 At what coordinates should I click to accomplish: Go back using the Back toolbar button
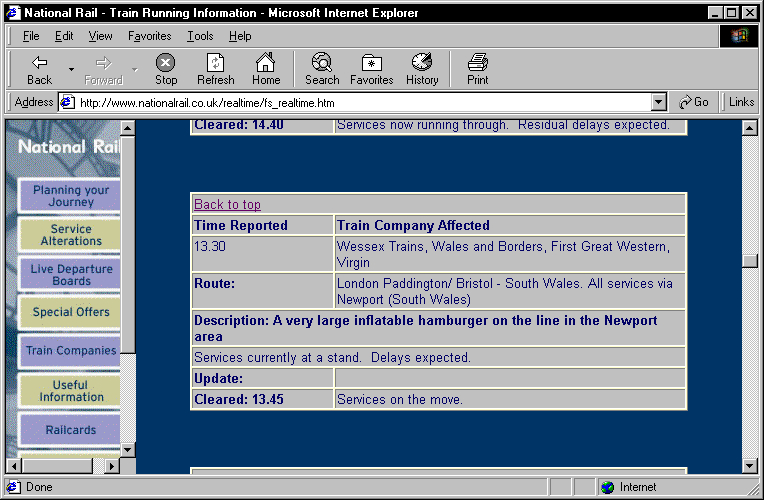click(39, 70)
